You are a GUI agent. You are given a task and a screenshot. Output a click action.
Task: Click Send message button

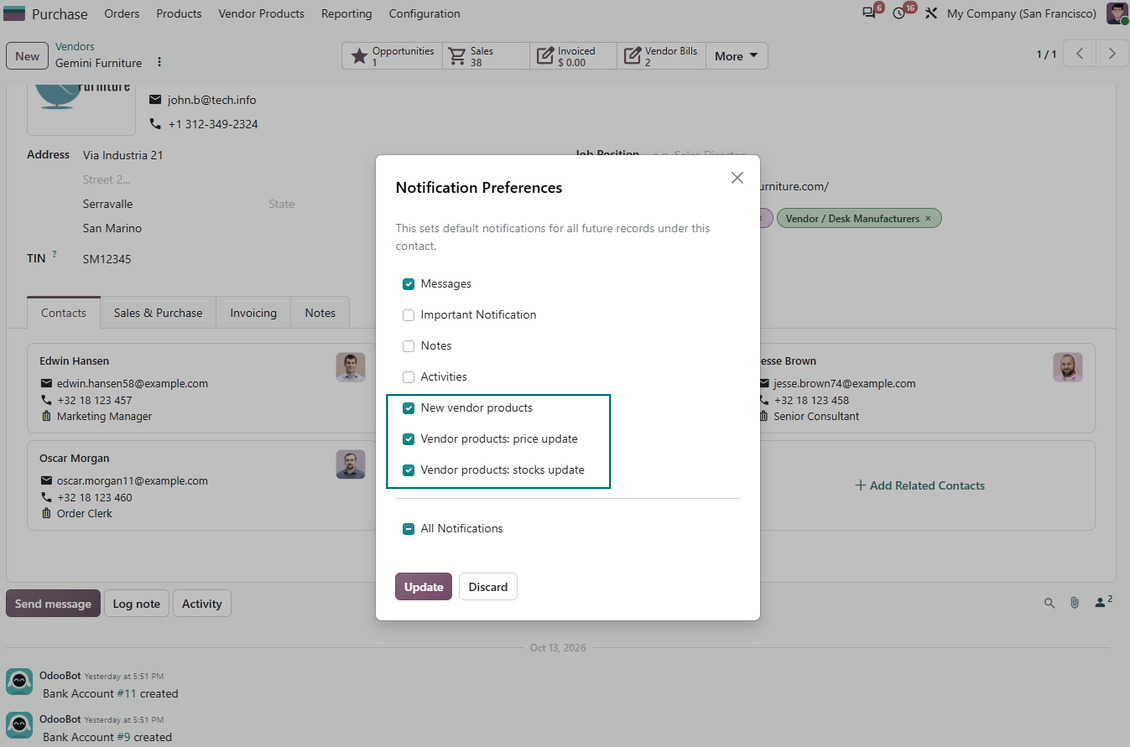pos(53,604)
